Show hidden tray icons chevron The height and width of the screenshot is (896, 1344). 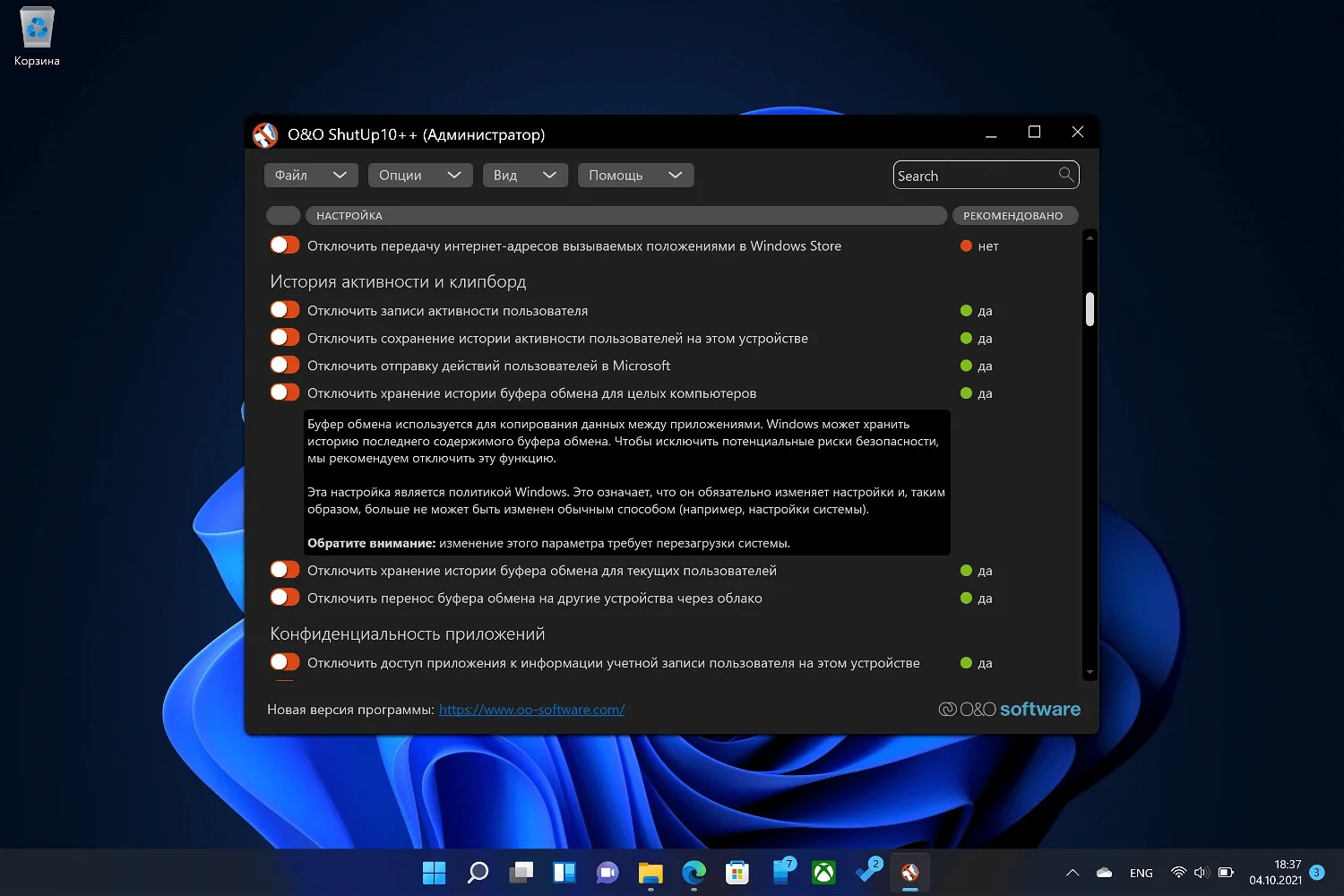pos(1072,873)
